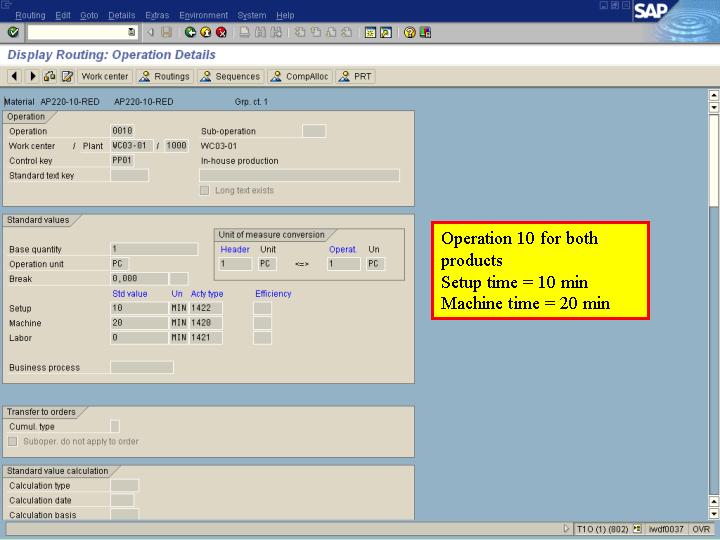Click the status bar system info icon
Screen dimensions: 720x540
637,529
